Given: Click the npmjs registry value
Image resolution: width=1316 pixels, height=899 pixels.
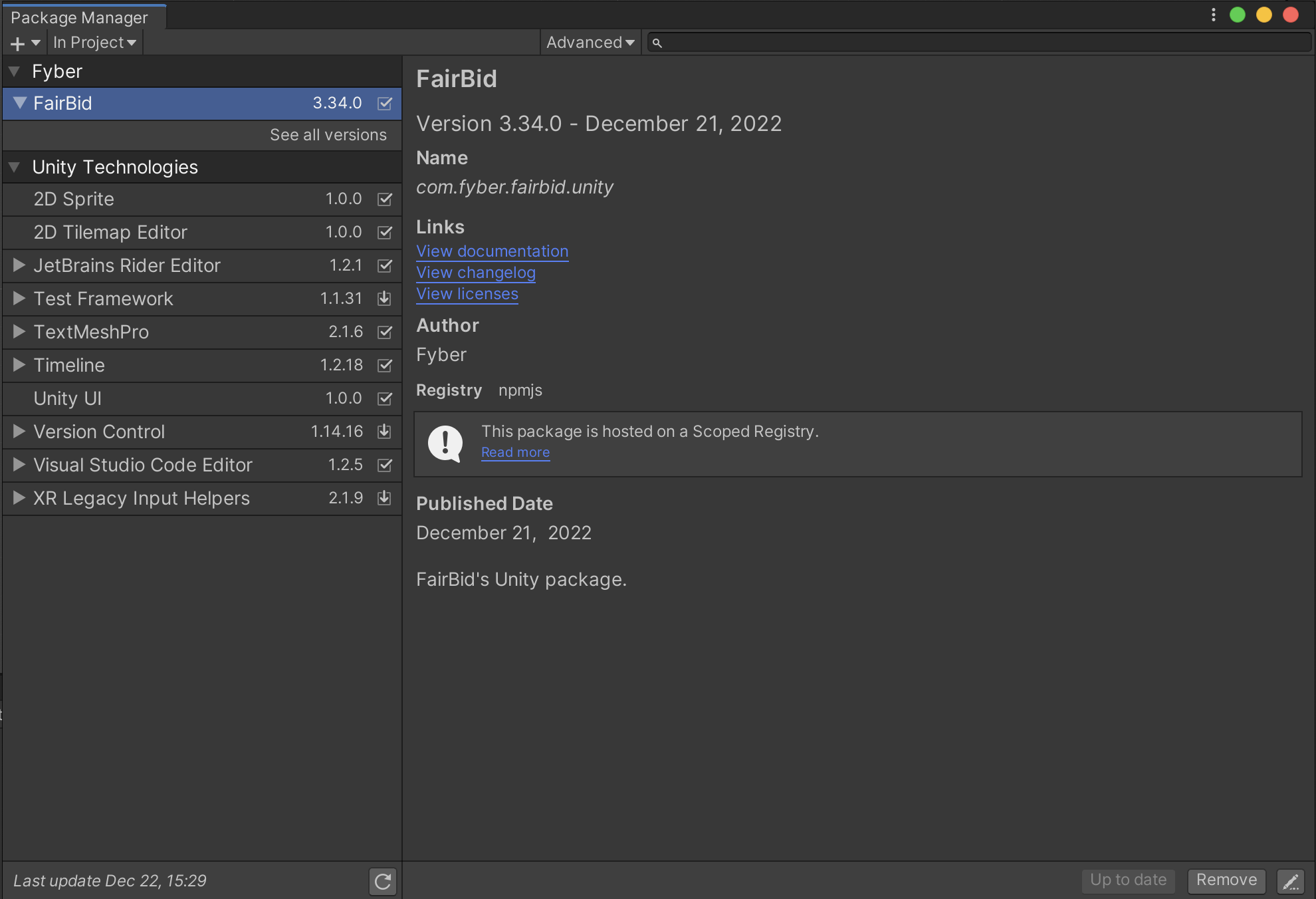Looking at the screenshot, I should 520,390.
